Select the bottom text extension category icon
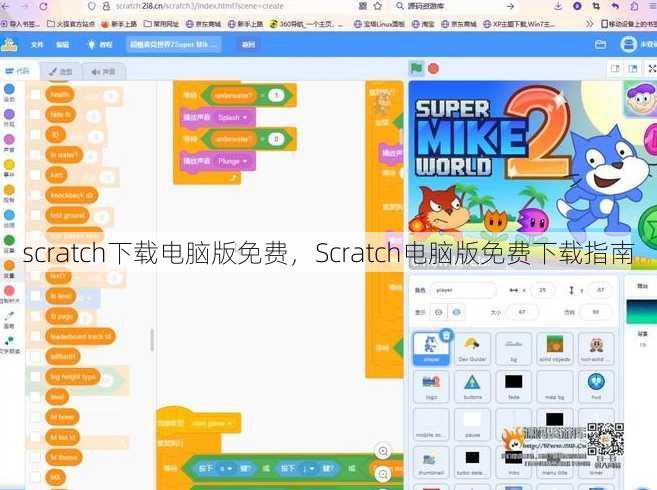 click(9, 345)
